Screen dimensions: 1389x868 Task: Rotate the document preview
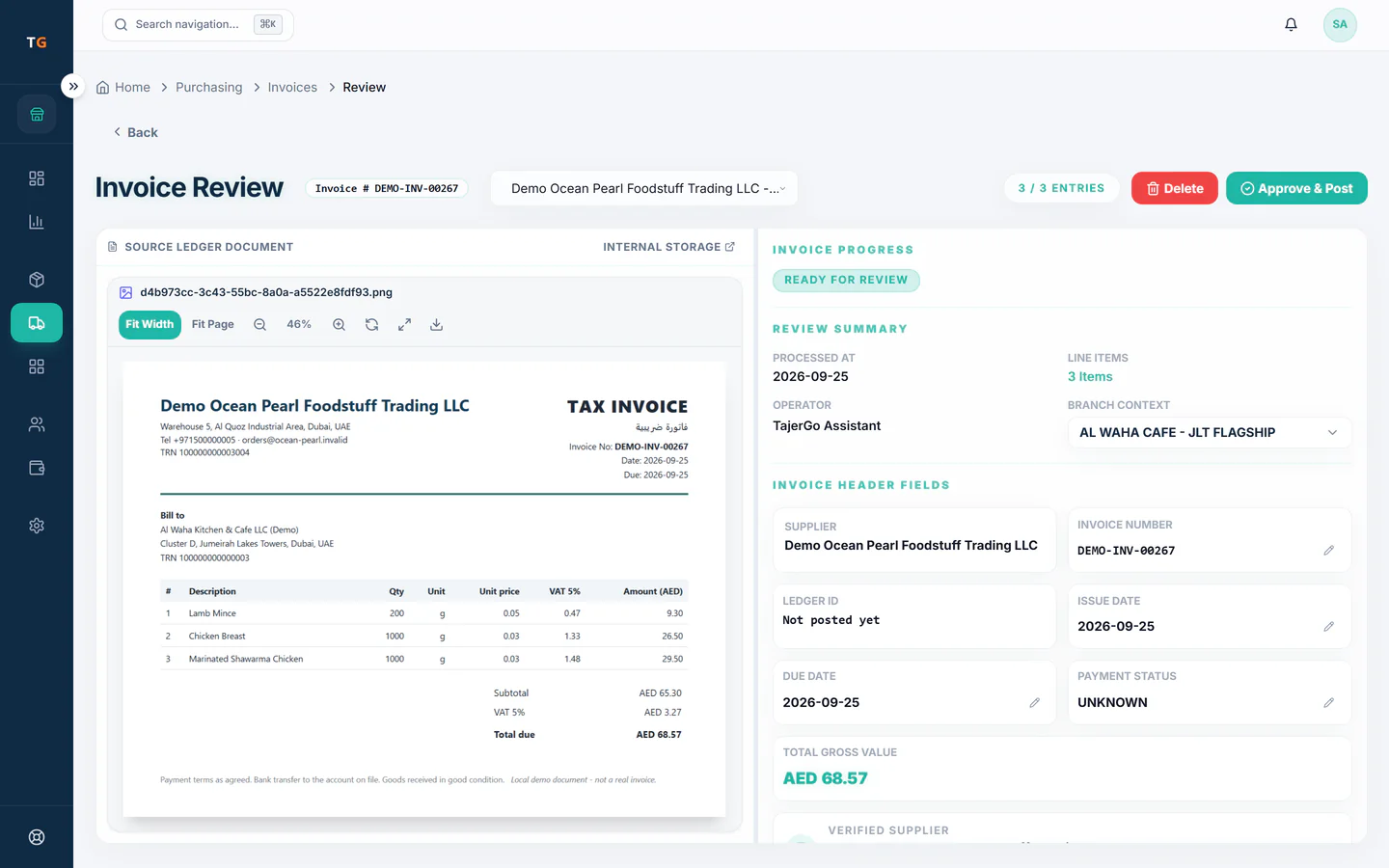pos(371,325)
